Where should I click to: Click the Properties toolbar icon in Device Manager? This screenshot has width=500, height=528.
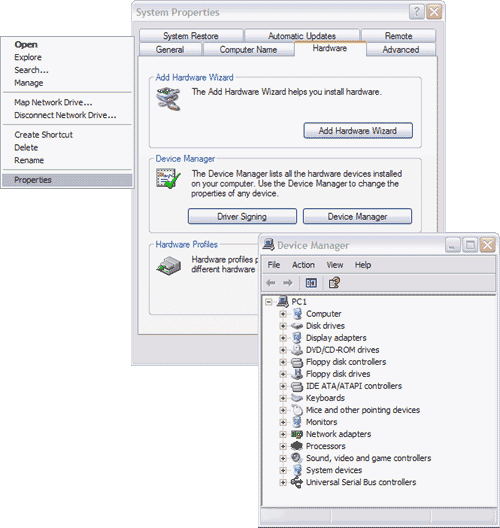pyautogui.click(x=334, y=283)
